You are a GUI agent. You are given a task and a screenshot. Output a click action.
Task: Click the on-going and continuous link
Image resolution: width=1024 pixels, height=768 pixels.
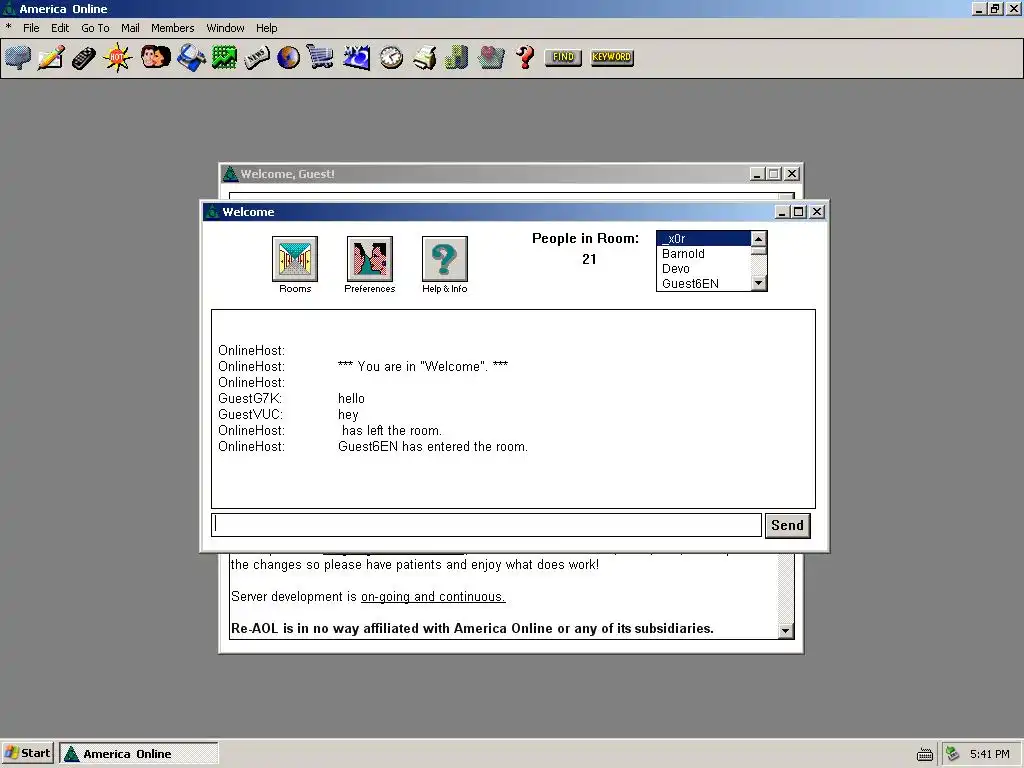(433, 597)
